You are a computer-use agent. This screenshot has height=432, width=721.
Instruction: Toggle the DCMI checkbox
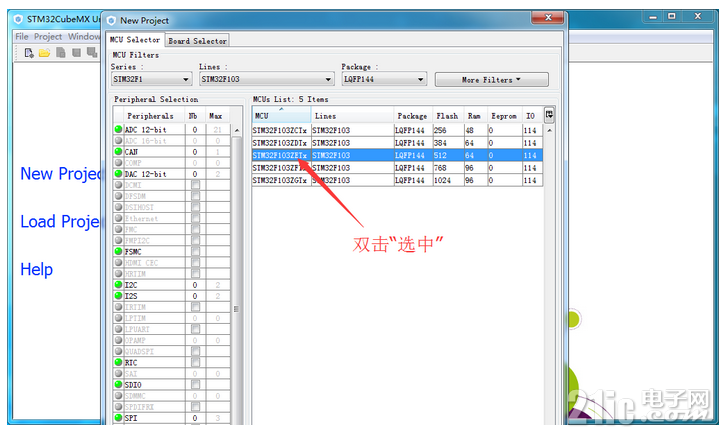(195, 184)
